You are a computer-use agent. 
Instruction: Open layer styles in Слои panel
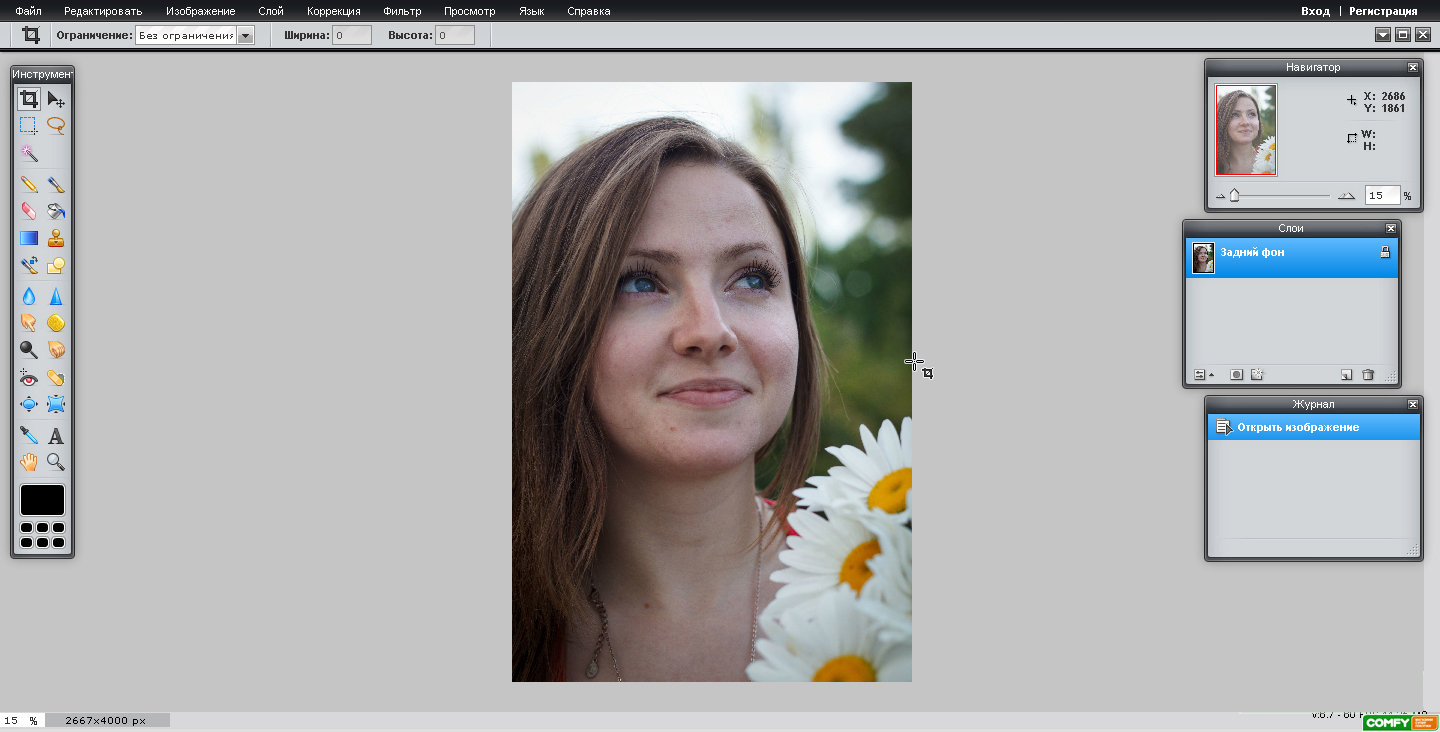[x=1258, y=375]
